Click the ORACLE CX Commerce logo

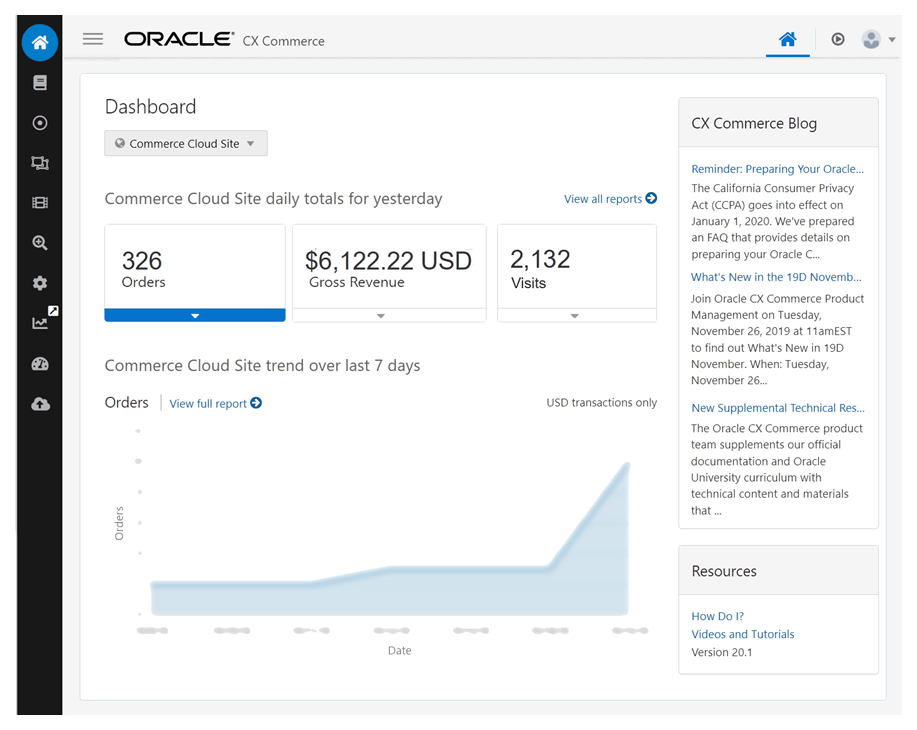click(178, 39)
